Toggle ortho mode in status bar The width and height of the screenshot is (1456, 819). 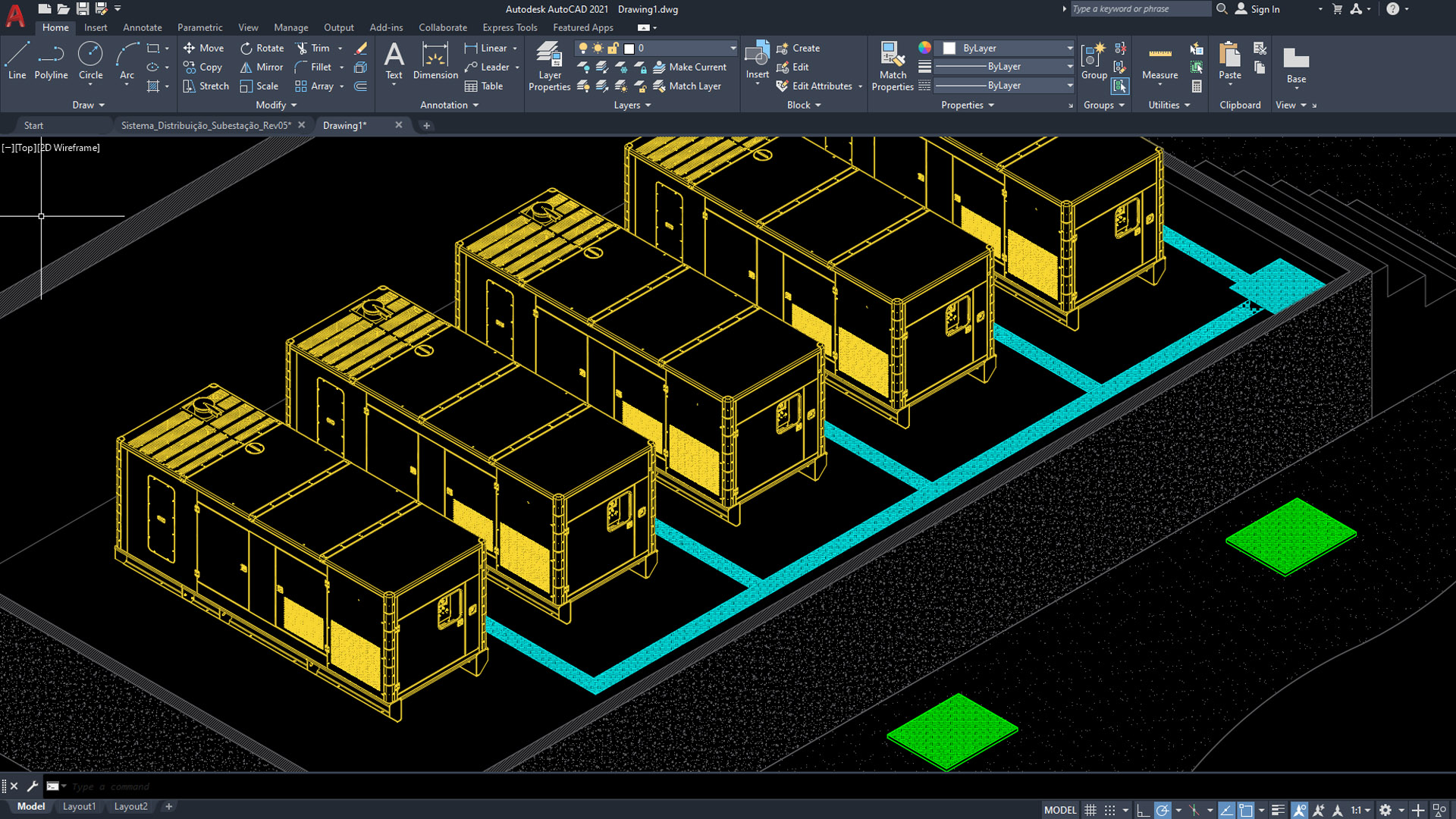[1143, 810]
